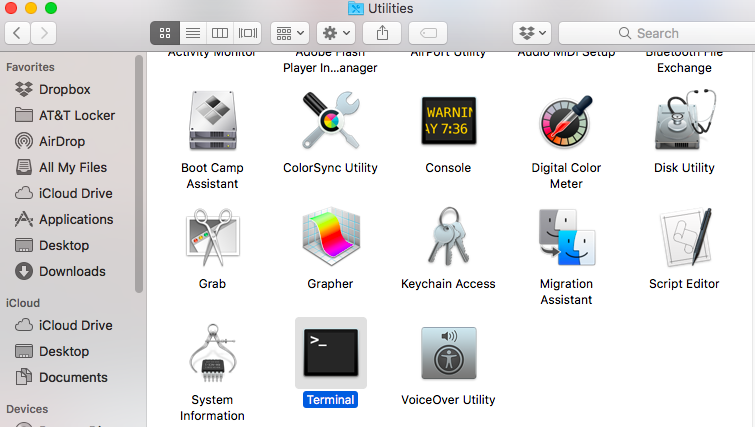Open the Dropbox toolbar dropdown
Image resolution: width=755 pixels, height=427 pixels.
532,33
